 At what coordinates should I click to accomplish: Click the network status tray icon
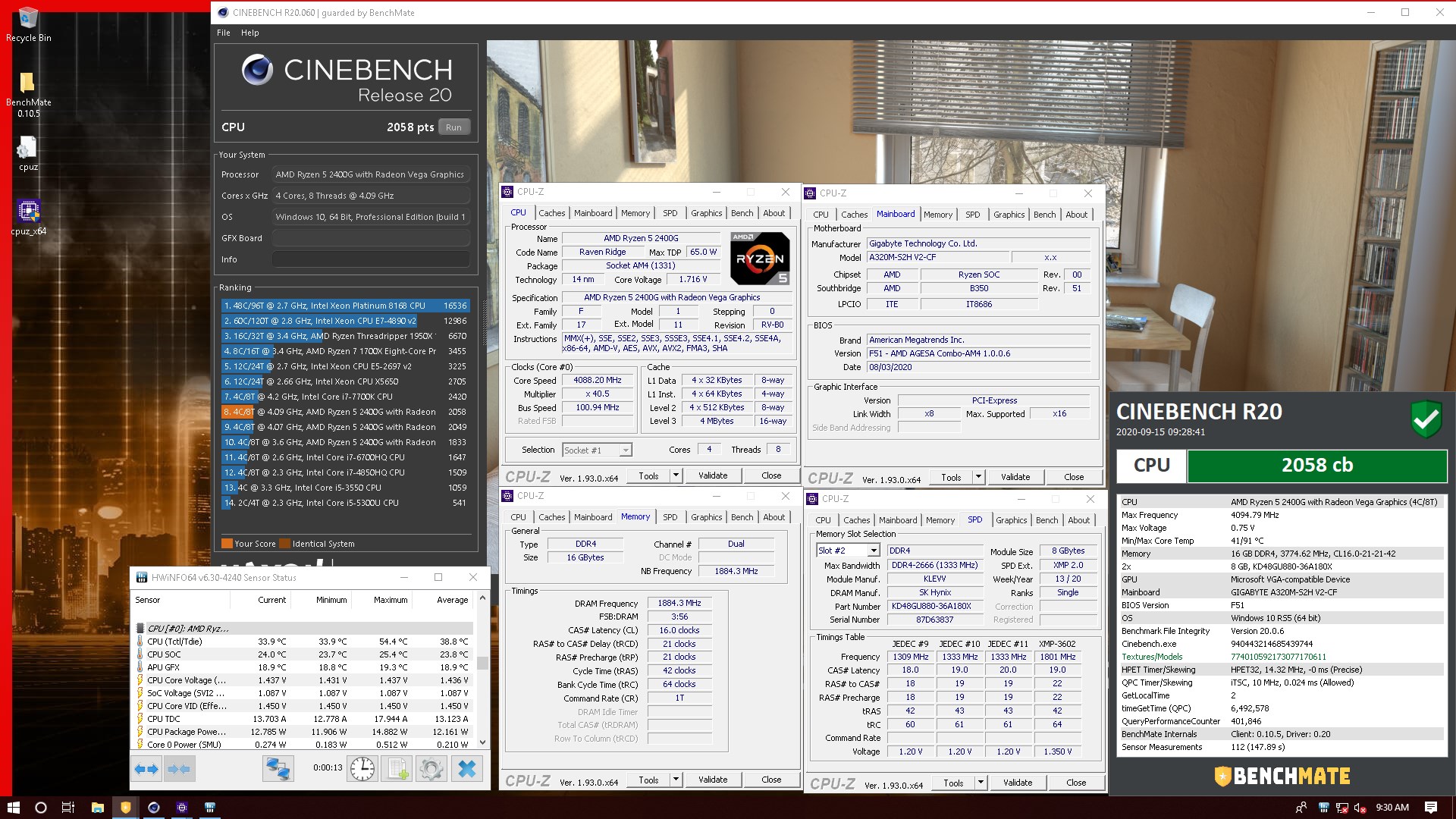[x=1341, y=808]
